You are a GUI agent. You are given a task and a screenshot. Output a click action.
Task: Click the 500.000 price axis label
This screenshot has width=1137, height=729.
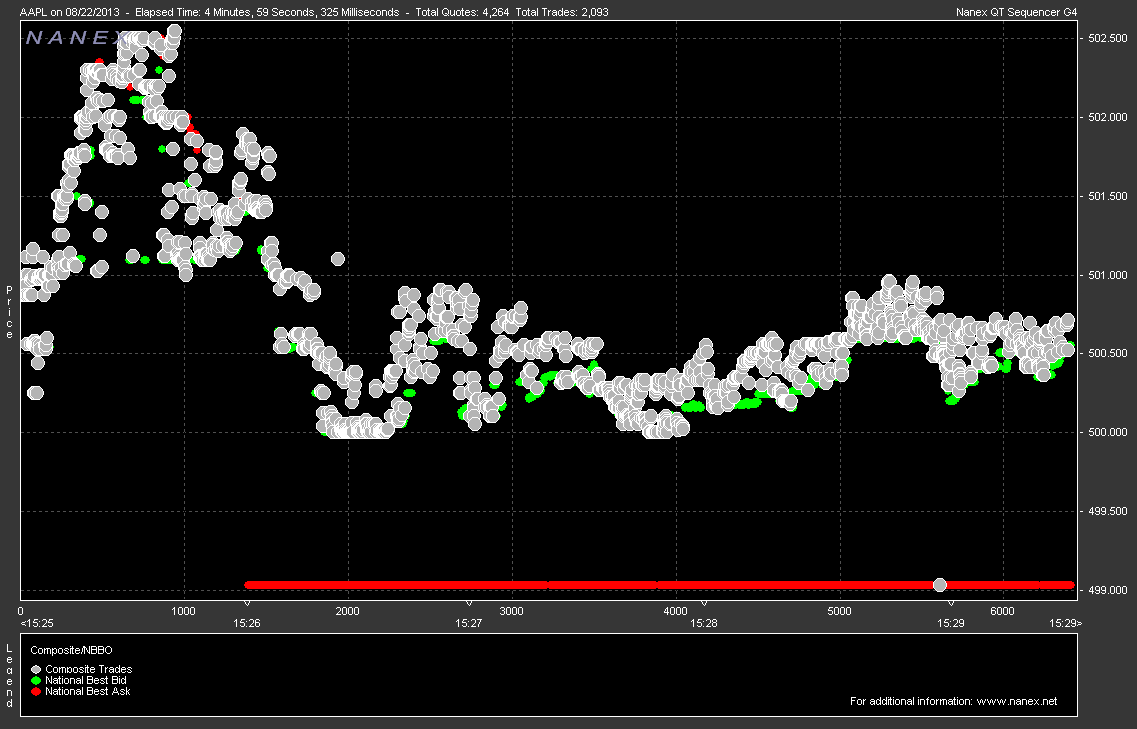pos(1106,432)
